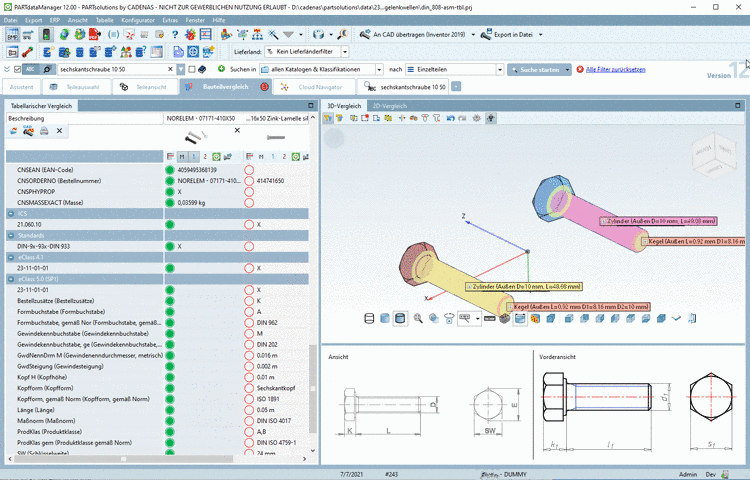Open the Cloud Navigator tab
The image size is (750, 480).
(315, 87)
